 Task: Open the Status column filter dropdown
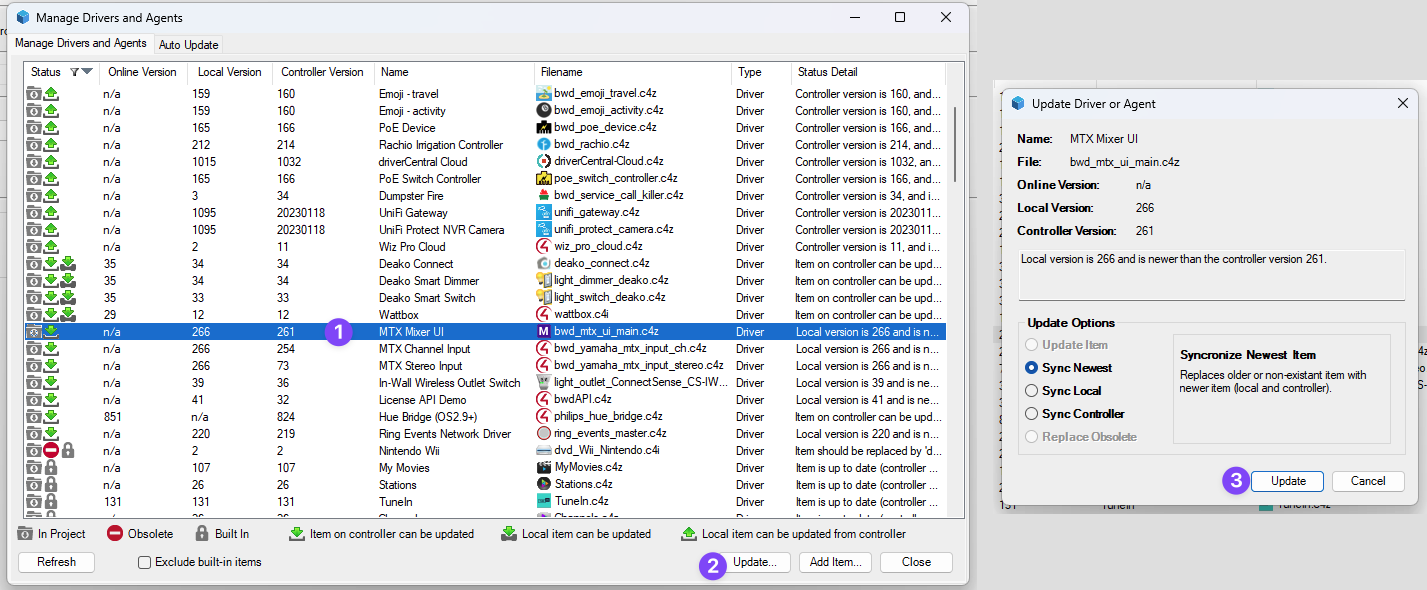click(82, 72)
